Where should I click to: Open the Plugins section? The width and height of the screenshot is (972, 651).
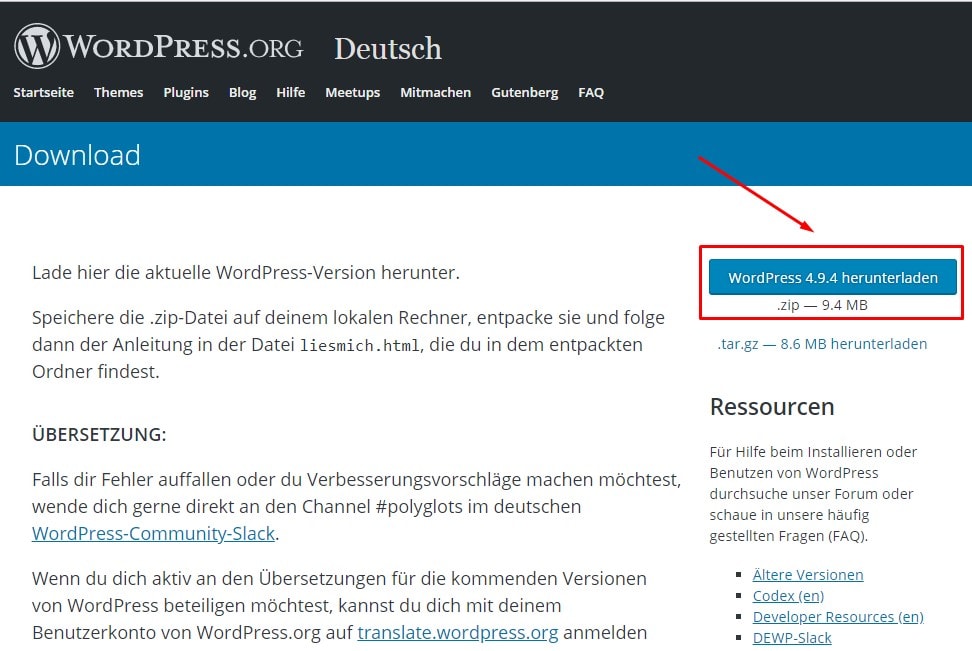(x=186, y=92)
